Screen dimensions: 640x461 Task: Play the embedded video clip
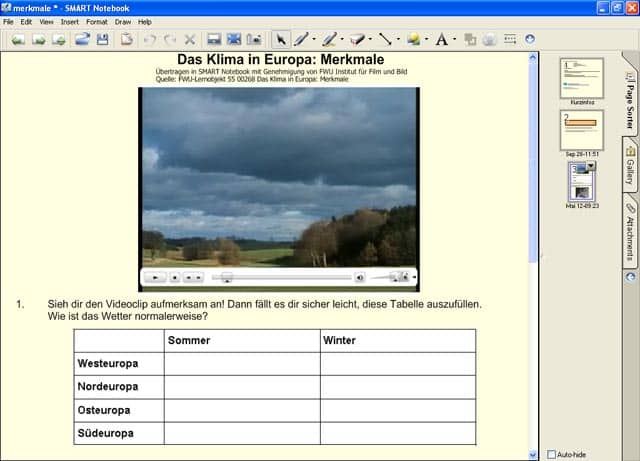pyautogui.click(x=155, y=277)
